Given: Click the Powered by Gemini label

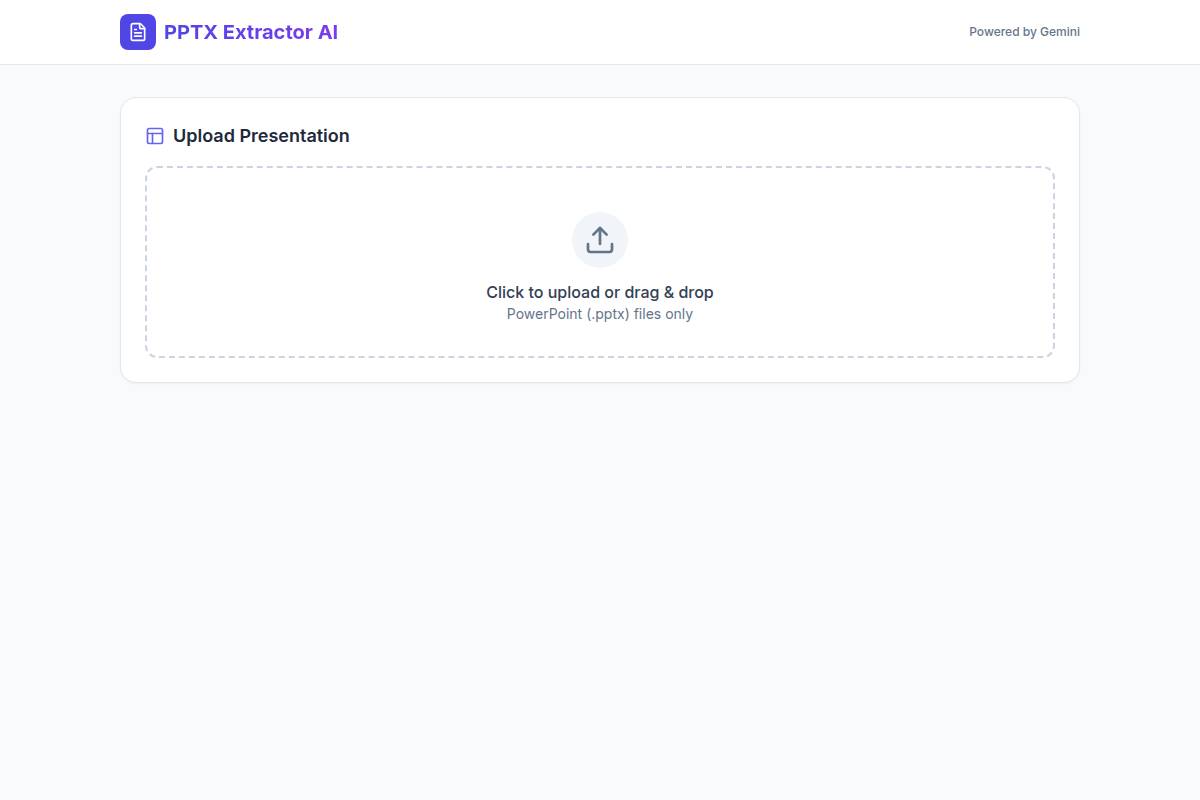Looking at the screenshot, I should (1024, 32).
